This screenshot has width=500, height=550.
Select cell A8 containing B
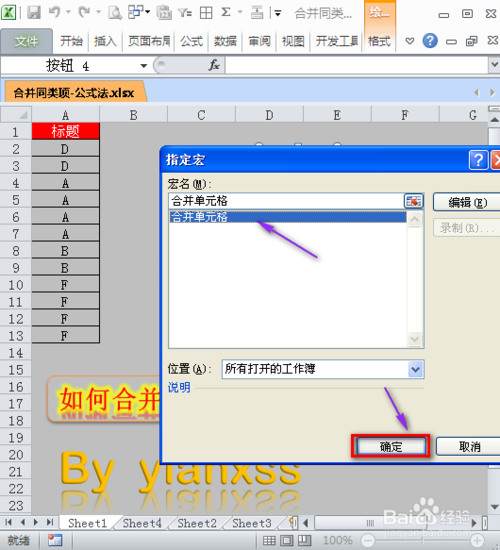pos(66,251)
